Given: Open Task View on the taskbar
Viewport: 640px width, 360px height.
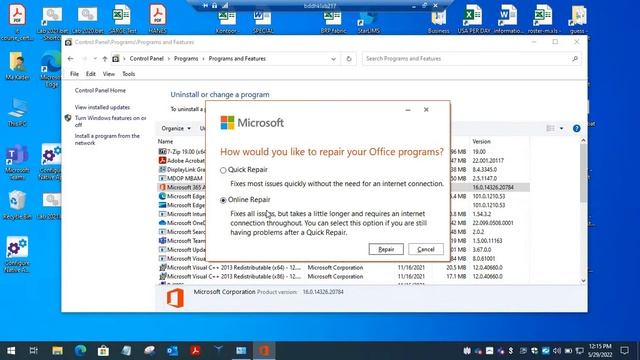Looking at the screenshot, I should (x=34, y=351).
